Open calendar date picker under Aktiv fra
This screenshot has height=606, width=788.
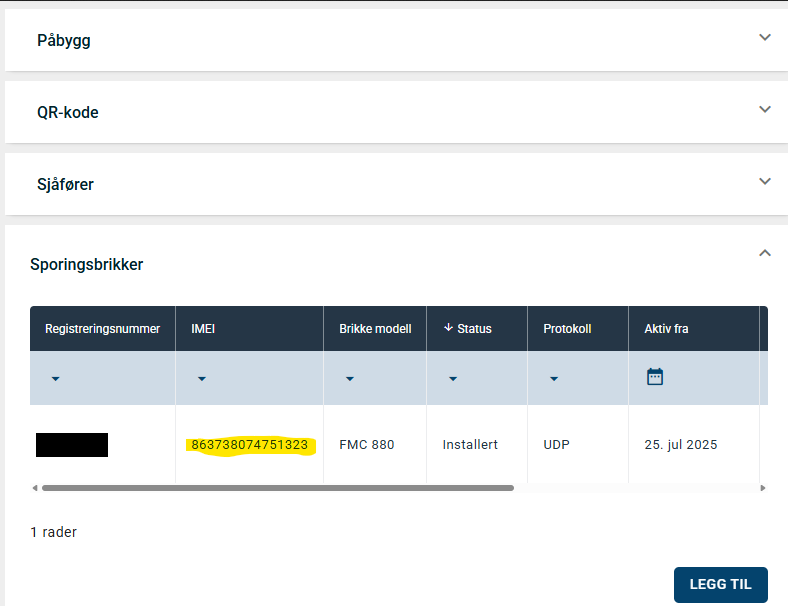point(655,377)
